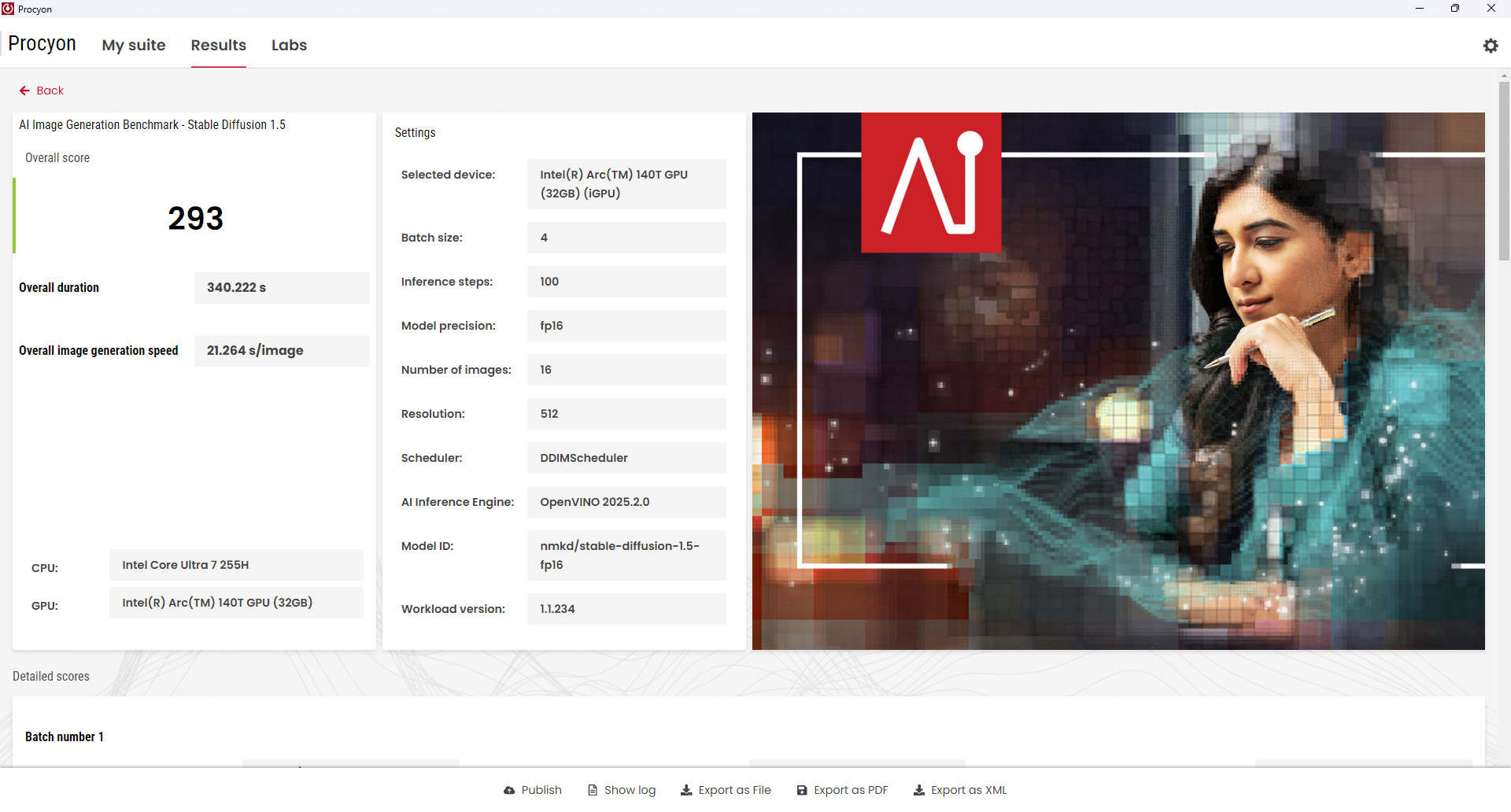
Task: Go back using the Back link
Action: (x=42, y=90)
